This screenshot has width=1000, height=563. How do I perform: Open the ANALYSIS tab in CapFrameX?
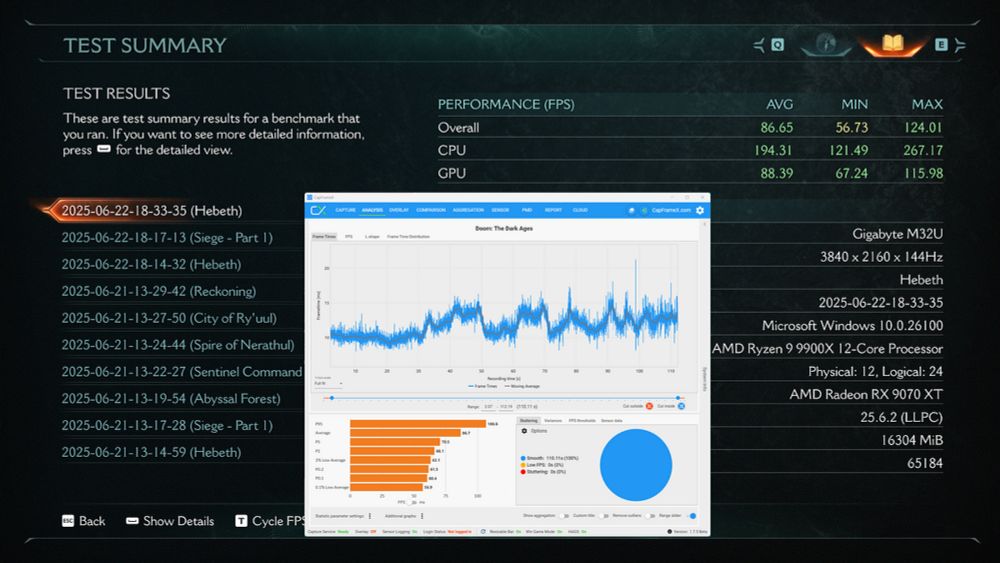coord(372,210)
